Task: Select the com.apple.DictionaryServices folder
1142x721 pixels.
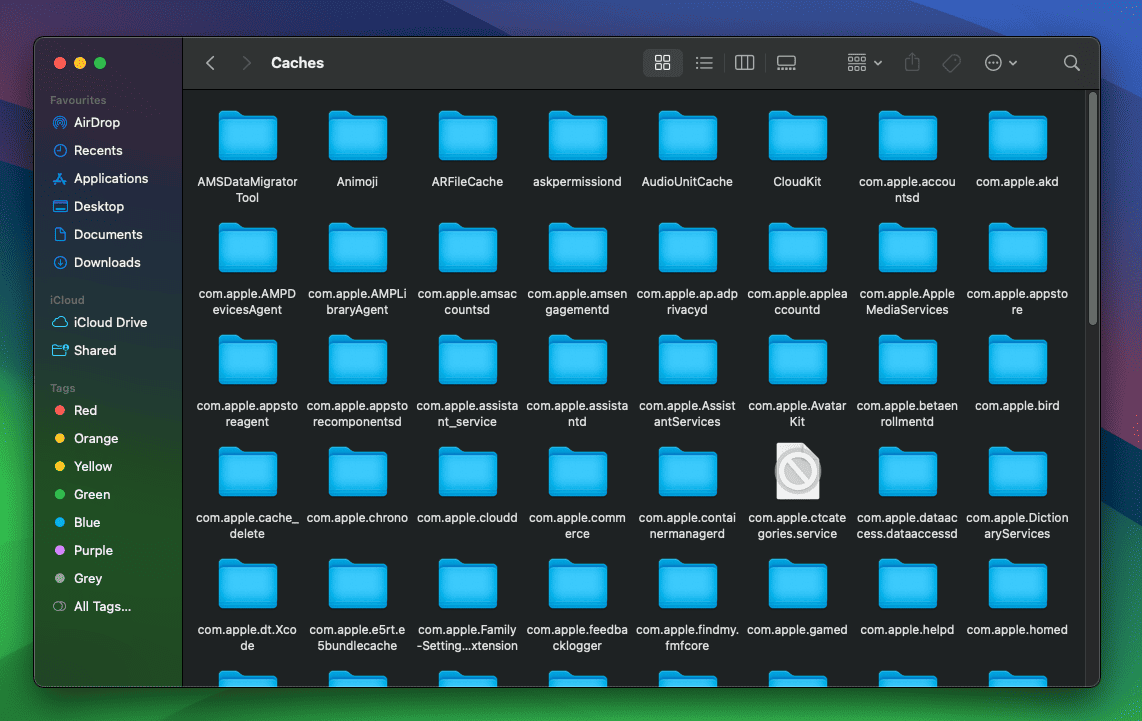Action: tap(1017, 473)
